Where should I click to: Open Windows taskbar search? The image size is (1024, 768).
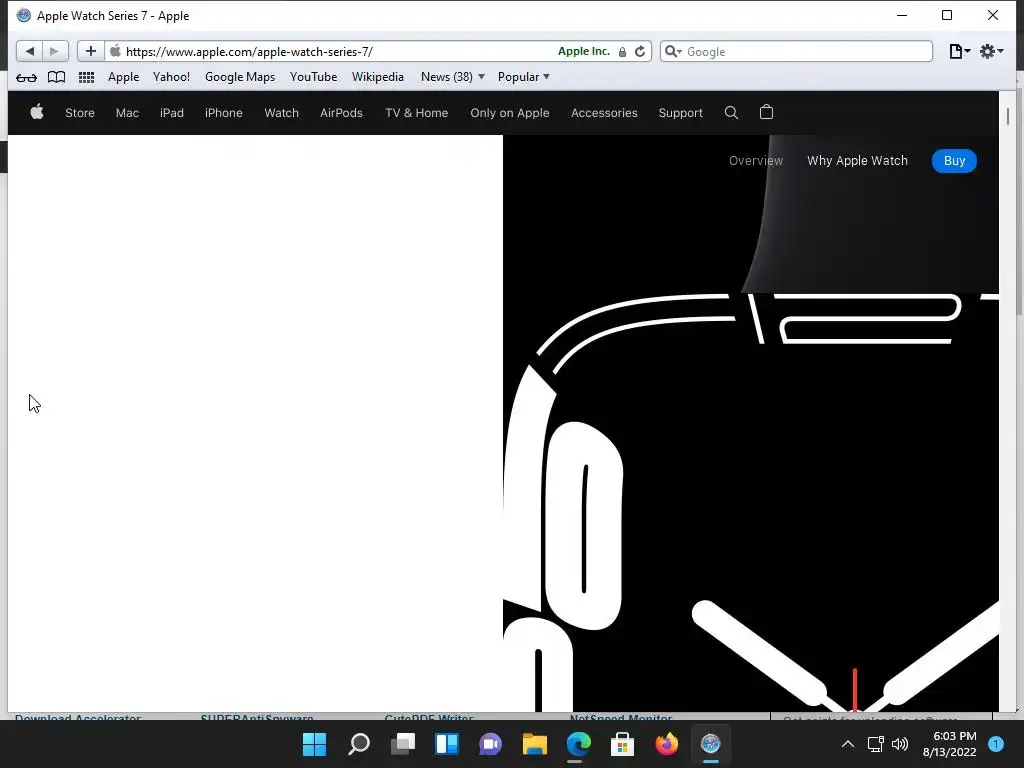coord(359,744)
